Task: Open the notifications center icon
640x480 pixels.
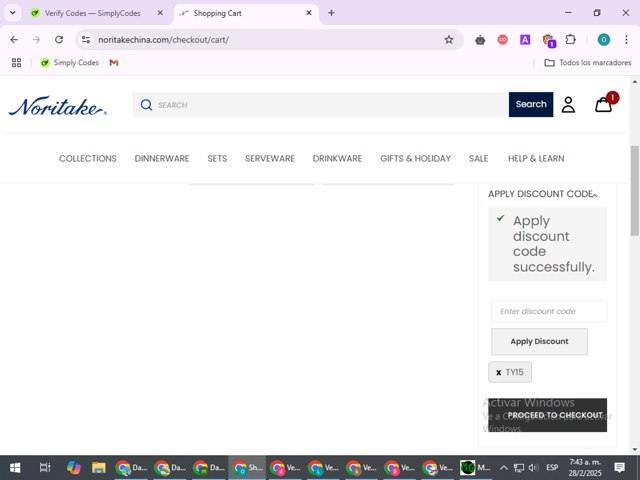Action: (x=619, y=468)
